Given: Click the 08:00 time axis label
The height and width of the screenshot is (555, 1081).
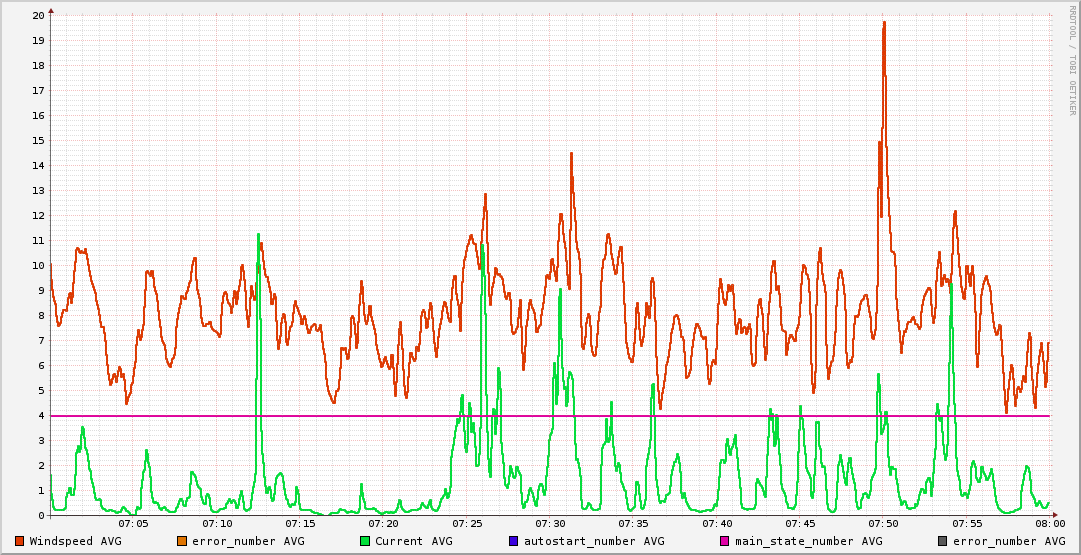Looking at the screenshot, I should 1050,524.
